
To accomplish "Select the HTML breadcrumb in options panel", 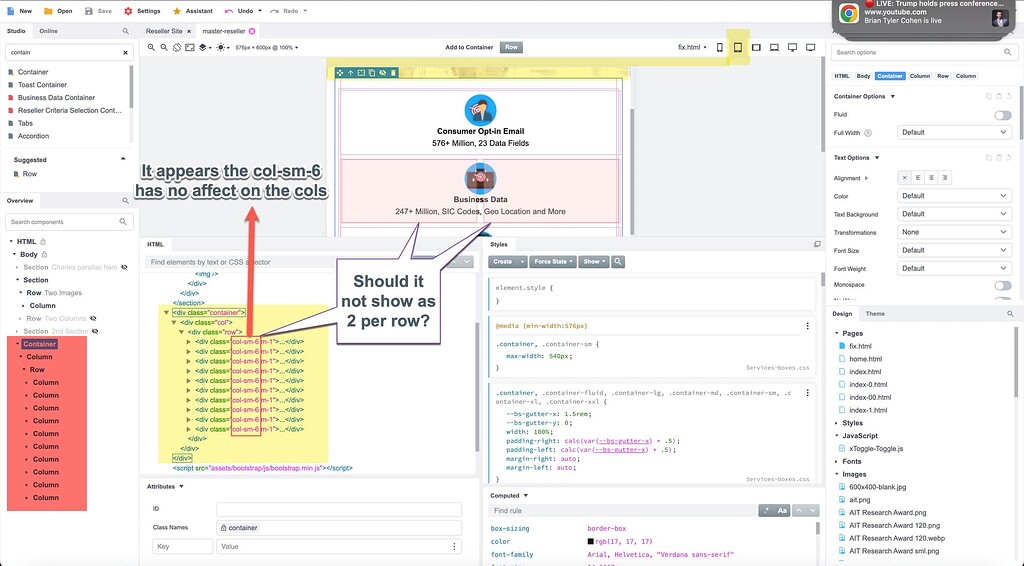I will click(842, 76).
